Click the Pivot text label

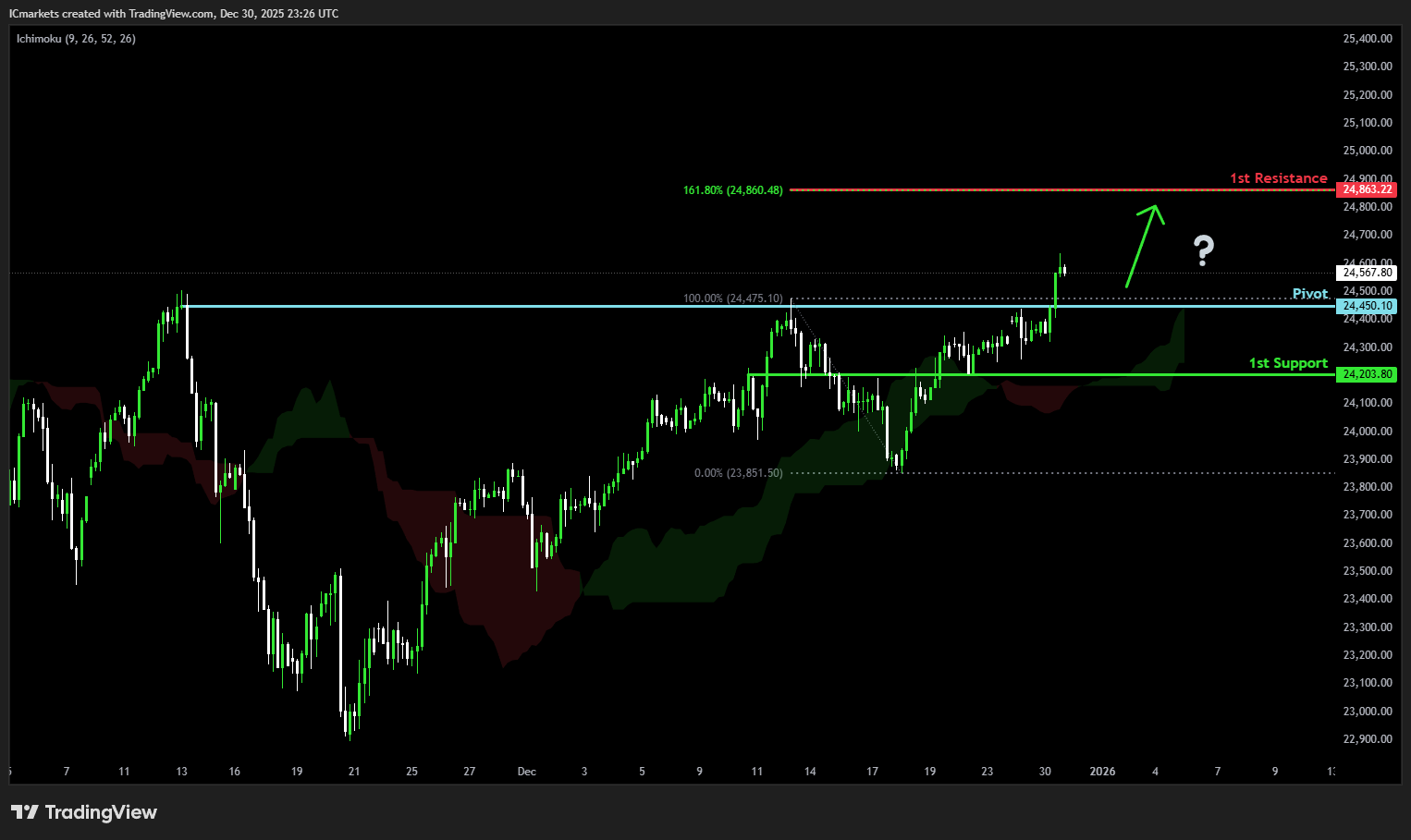point(1309,294)
